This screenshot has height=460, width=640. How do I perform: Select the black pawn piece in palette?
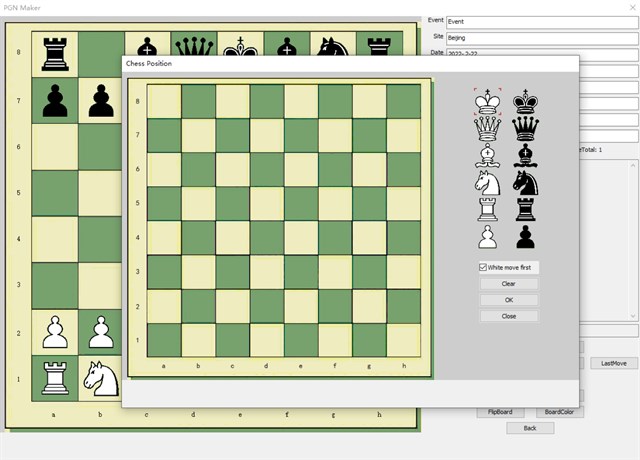(x=525, y=237)
